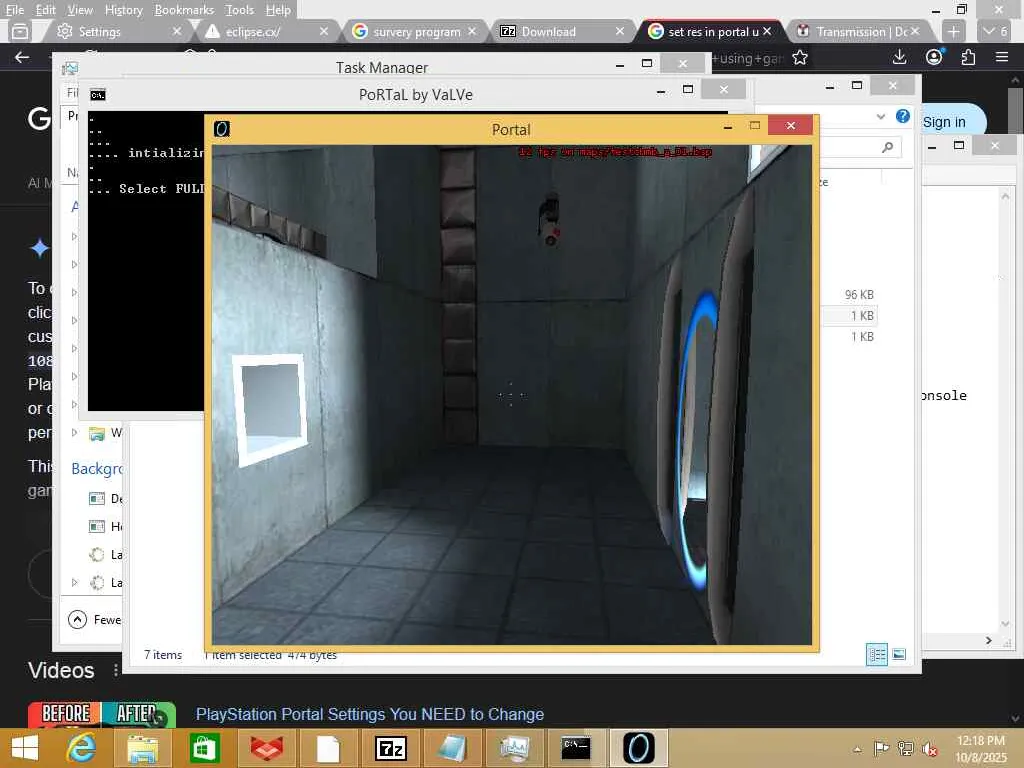Open the Bookmarks menu in the browser
The width and height of the screenshot is (1024, 768).
point(184,10)
